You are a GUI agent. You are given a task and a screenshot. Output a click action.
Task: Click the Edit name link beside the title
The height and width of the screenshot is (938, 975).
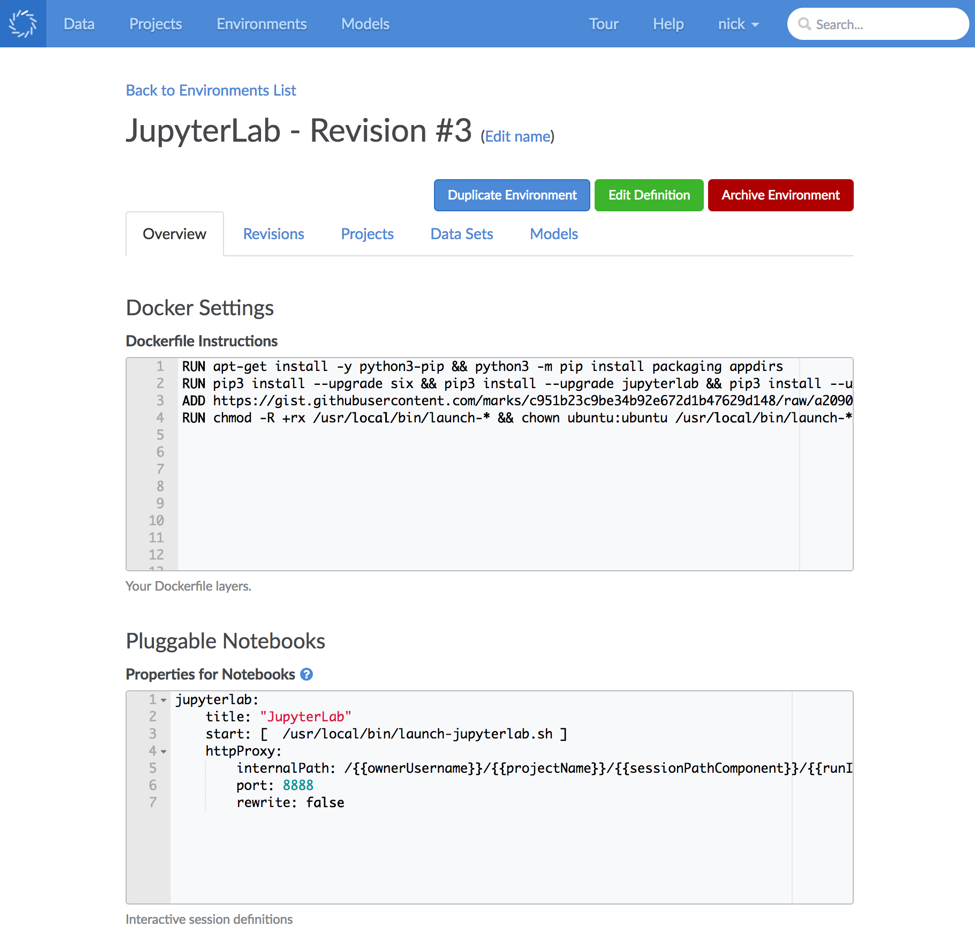tap(516, 136)
